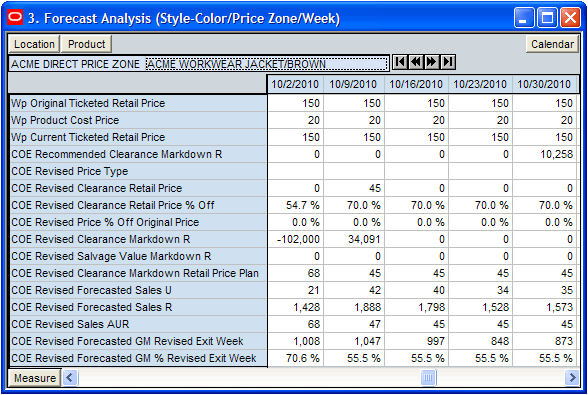Click the horizontal scrollbar thumb
Image resolution: width=588 pixels, height=395 pixels.
(x=428, y=377)
